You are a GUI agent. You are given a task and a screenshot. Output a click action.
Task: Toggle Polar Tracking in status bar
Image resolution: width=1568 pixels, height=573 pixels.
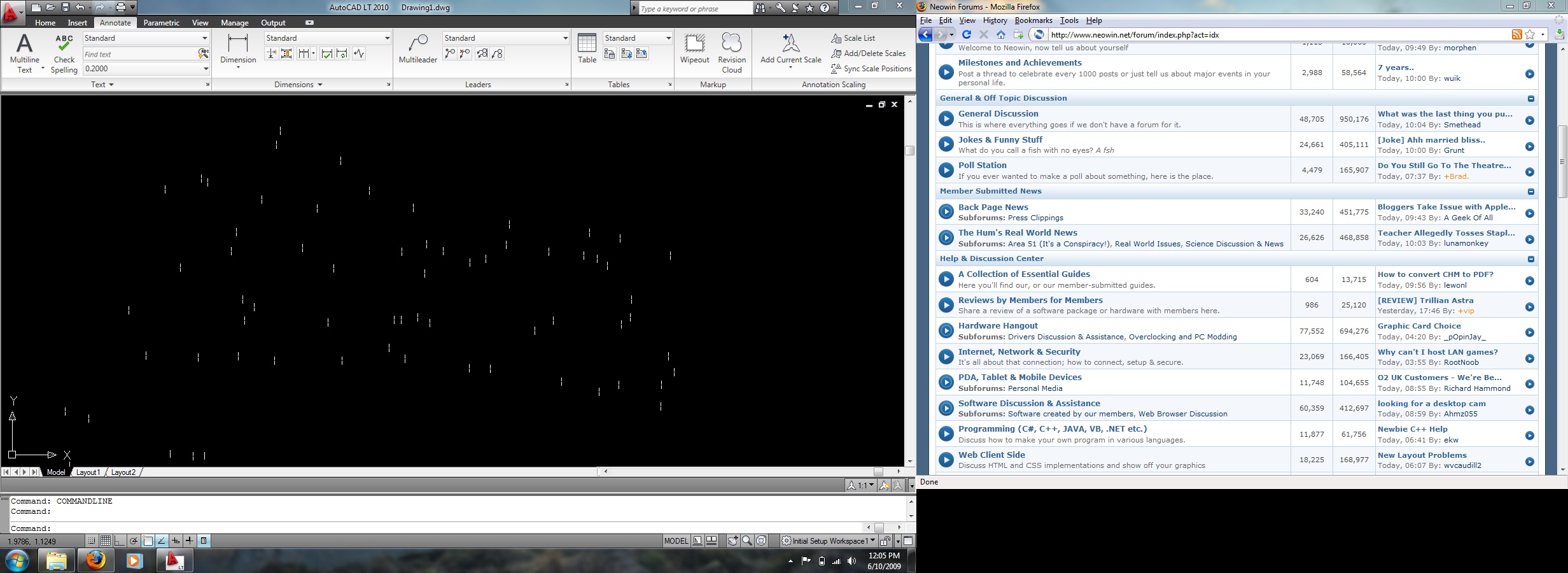[x=134, y=541]
